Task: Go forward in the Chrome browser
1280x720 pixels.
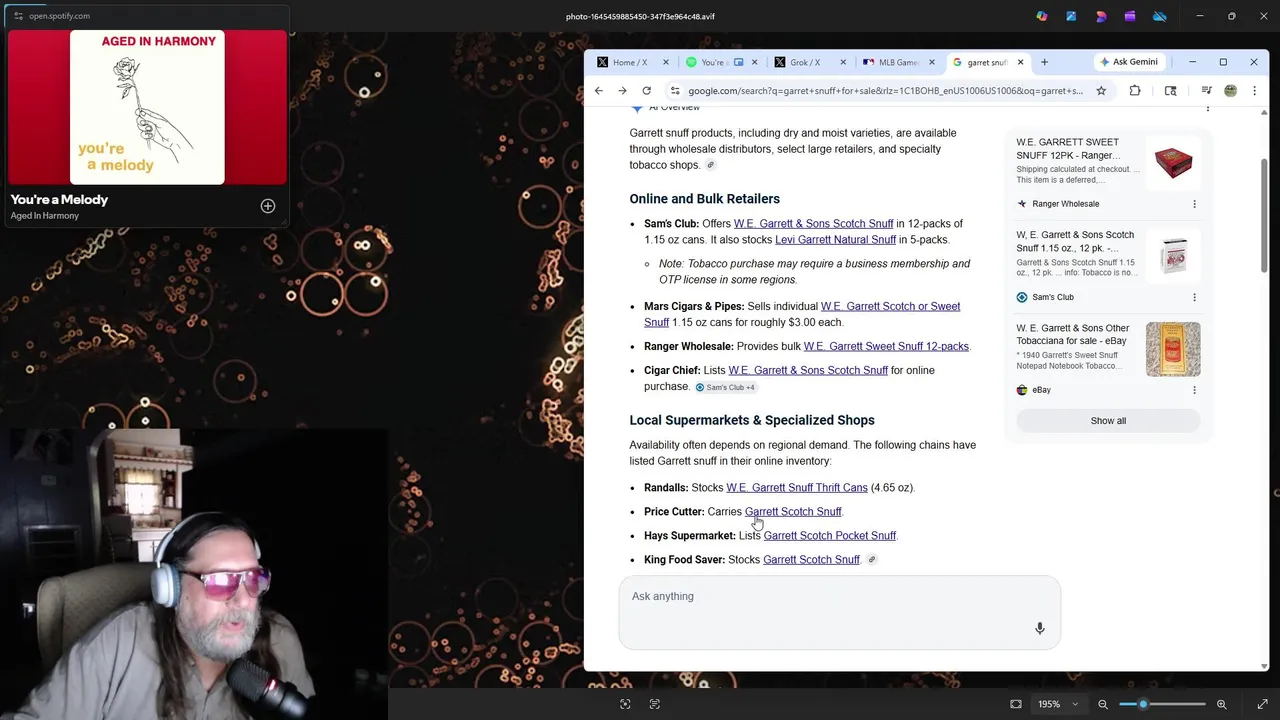Action: [622, 91]
